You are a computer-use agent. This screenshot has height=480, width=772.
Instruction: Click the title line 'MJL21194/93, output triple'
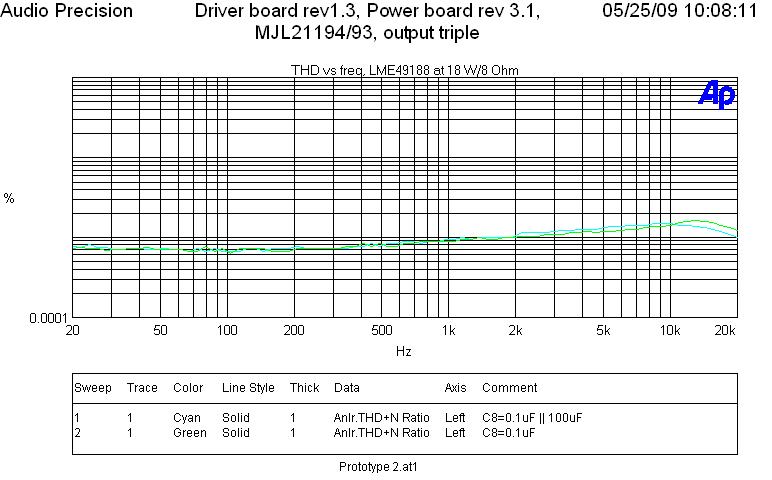pos(367,32)
